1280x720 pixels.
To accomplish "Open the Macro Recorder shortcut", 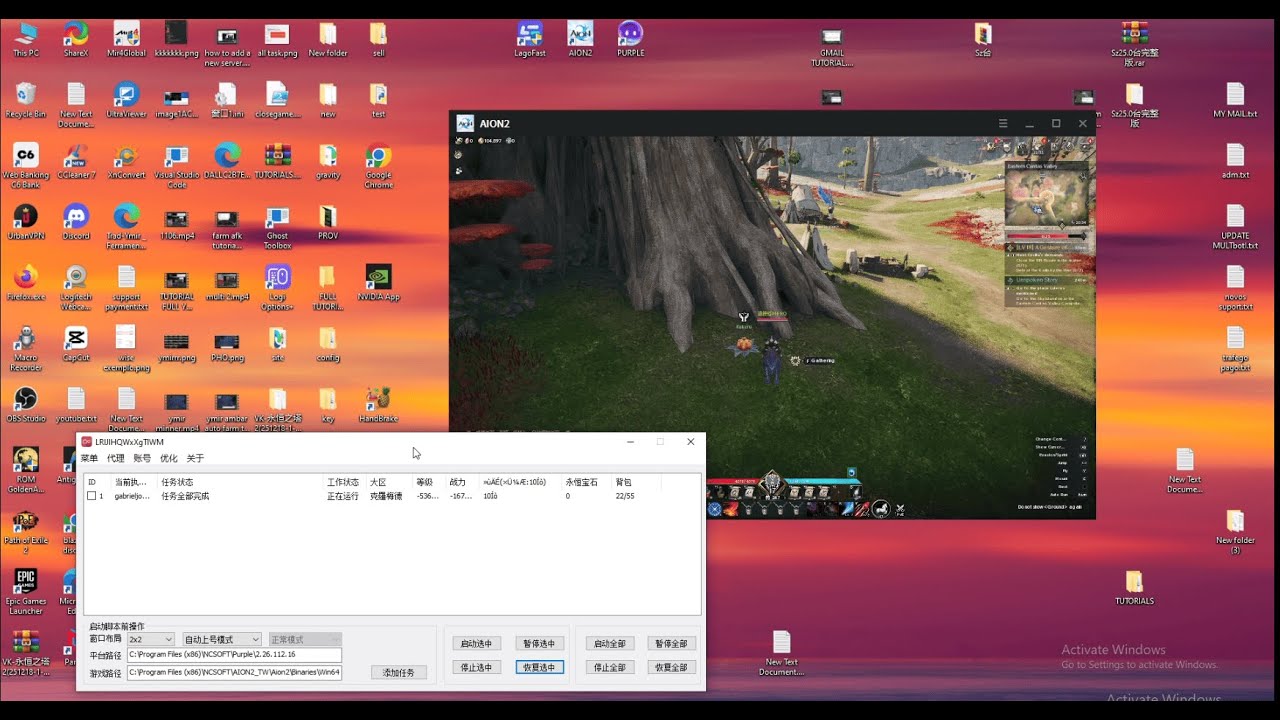I will [x=26, y=349].
